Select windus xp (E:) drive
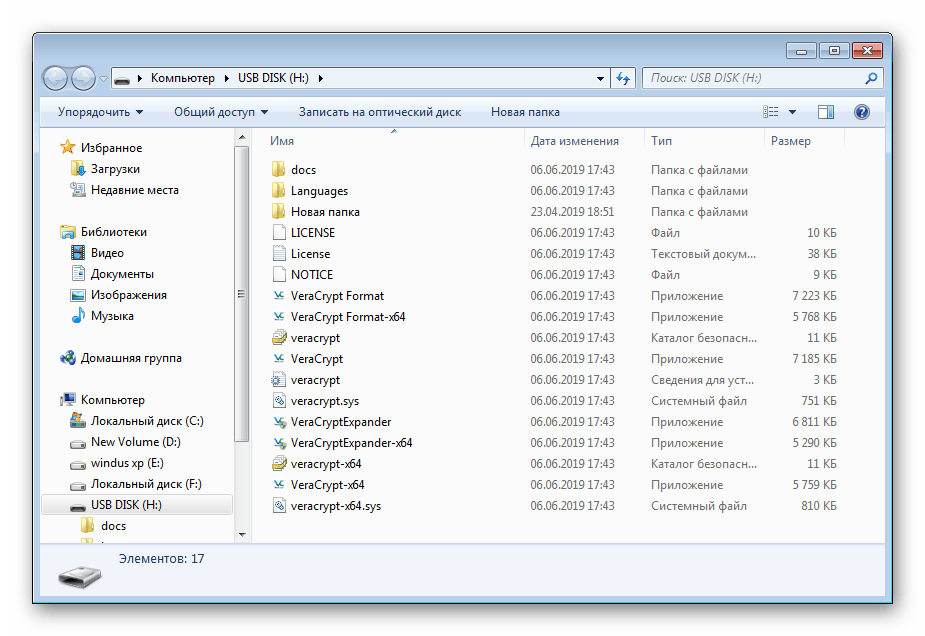The image size is (925, 636). pyautogui.click(x=127, y=463)
